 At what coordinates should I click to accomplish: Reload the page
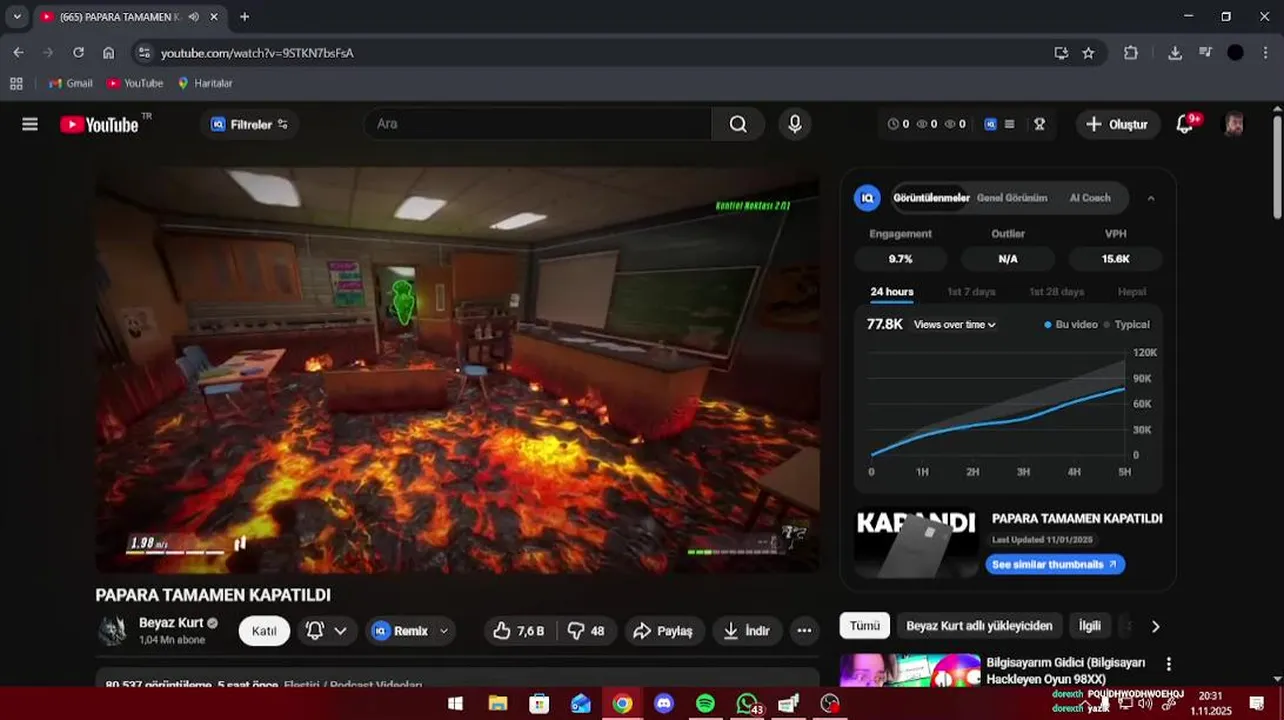[78, 53]
